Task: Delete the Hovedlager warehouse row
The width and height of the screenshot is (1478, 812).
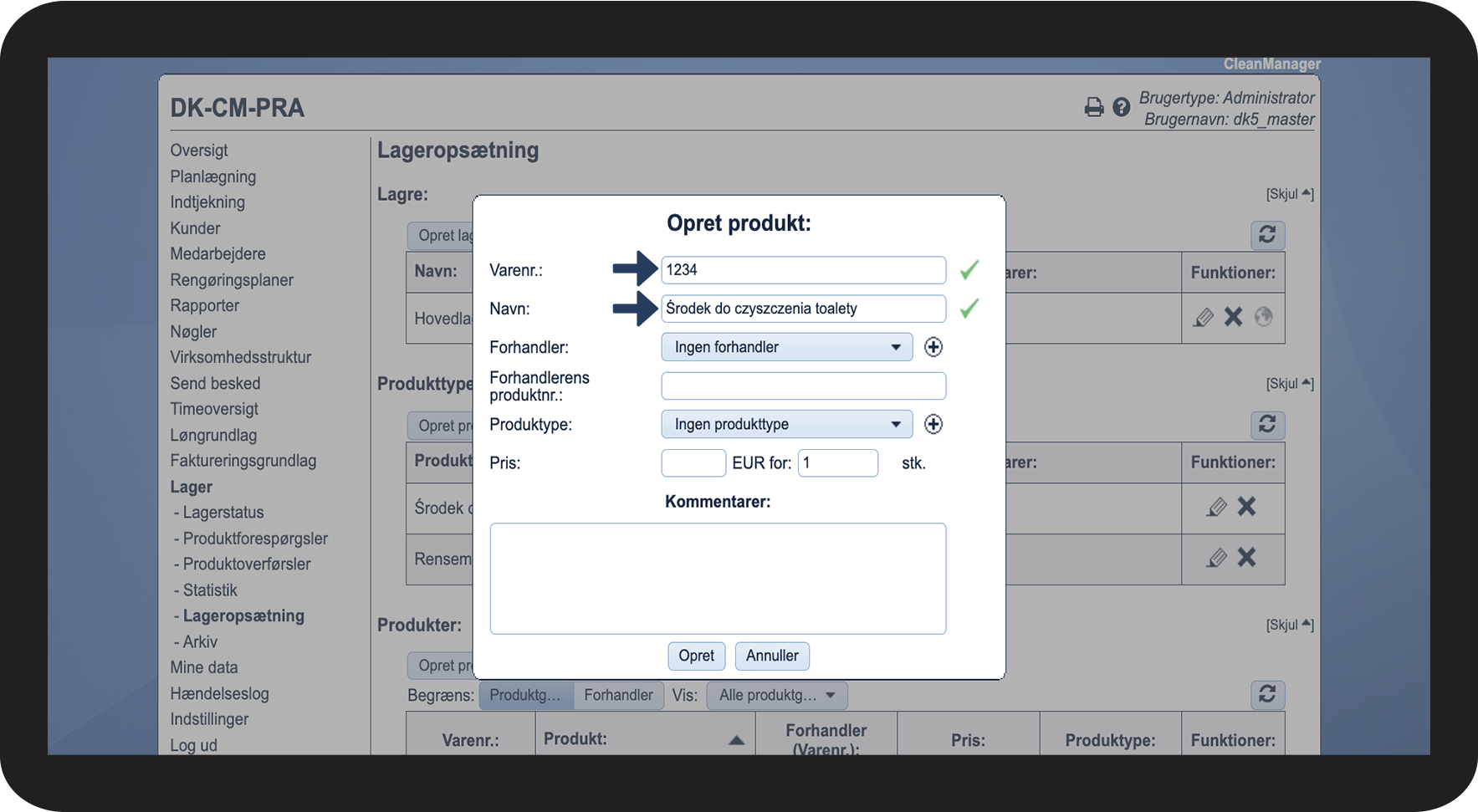Action: pos(1233,317)
